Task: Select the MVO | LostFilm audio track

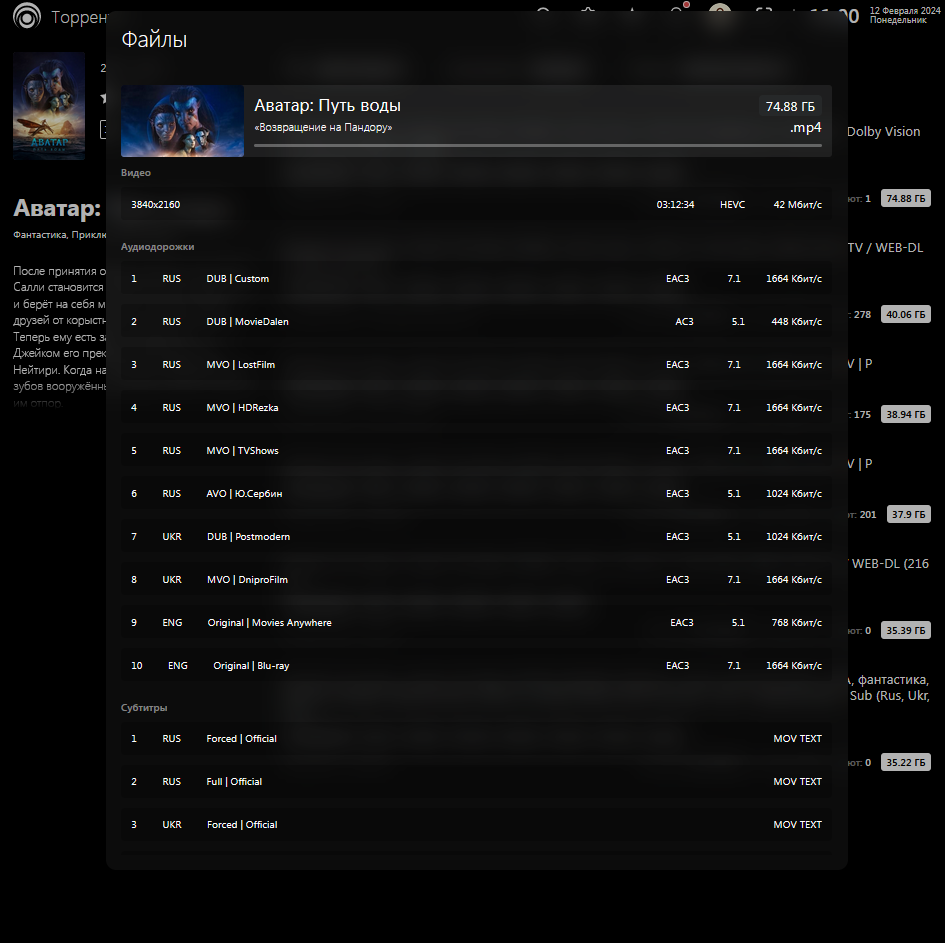Action: click(476, 365)
